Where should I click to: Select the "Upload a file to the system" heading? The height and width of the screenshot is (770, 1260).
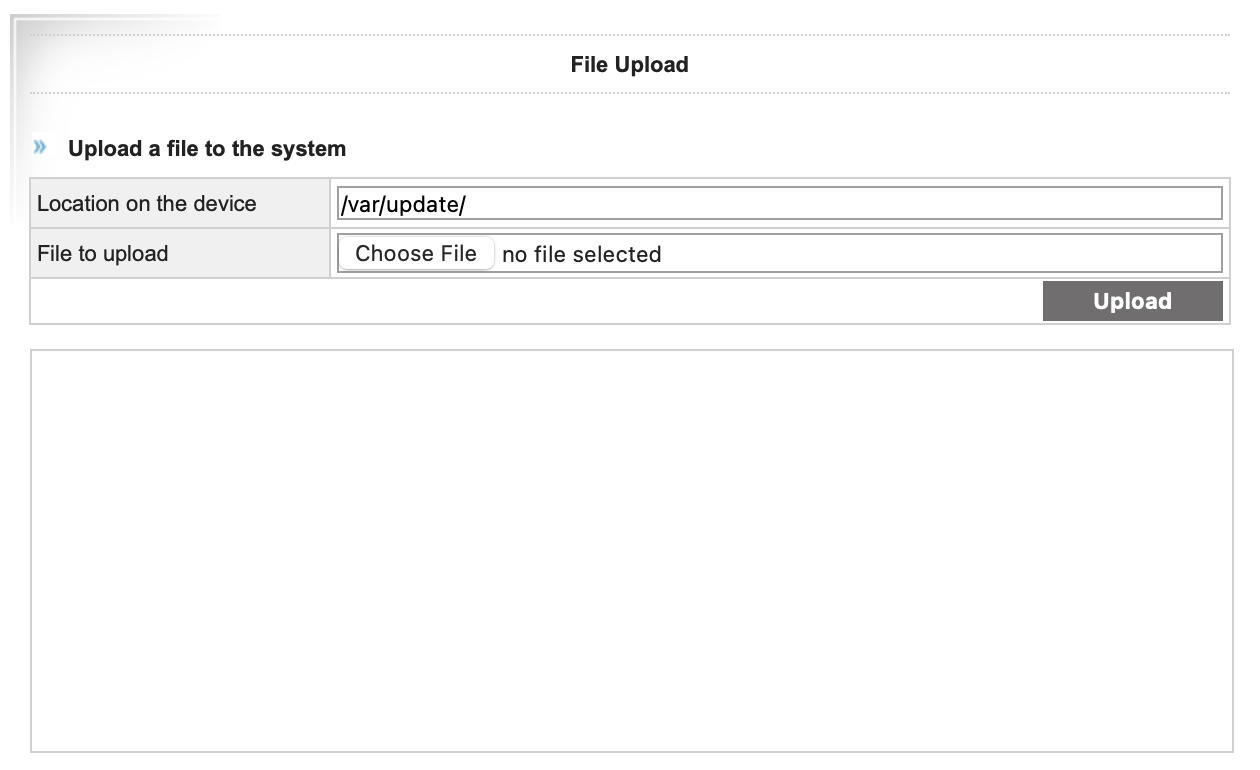tap(207, 149)
